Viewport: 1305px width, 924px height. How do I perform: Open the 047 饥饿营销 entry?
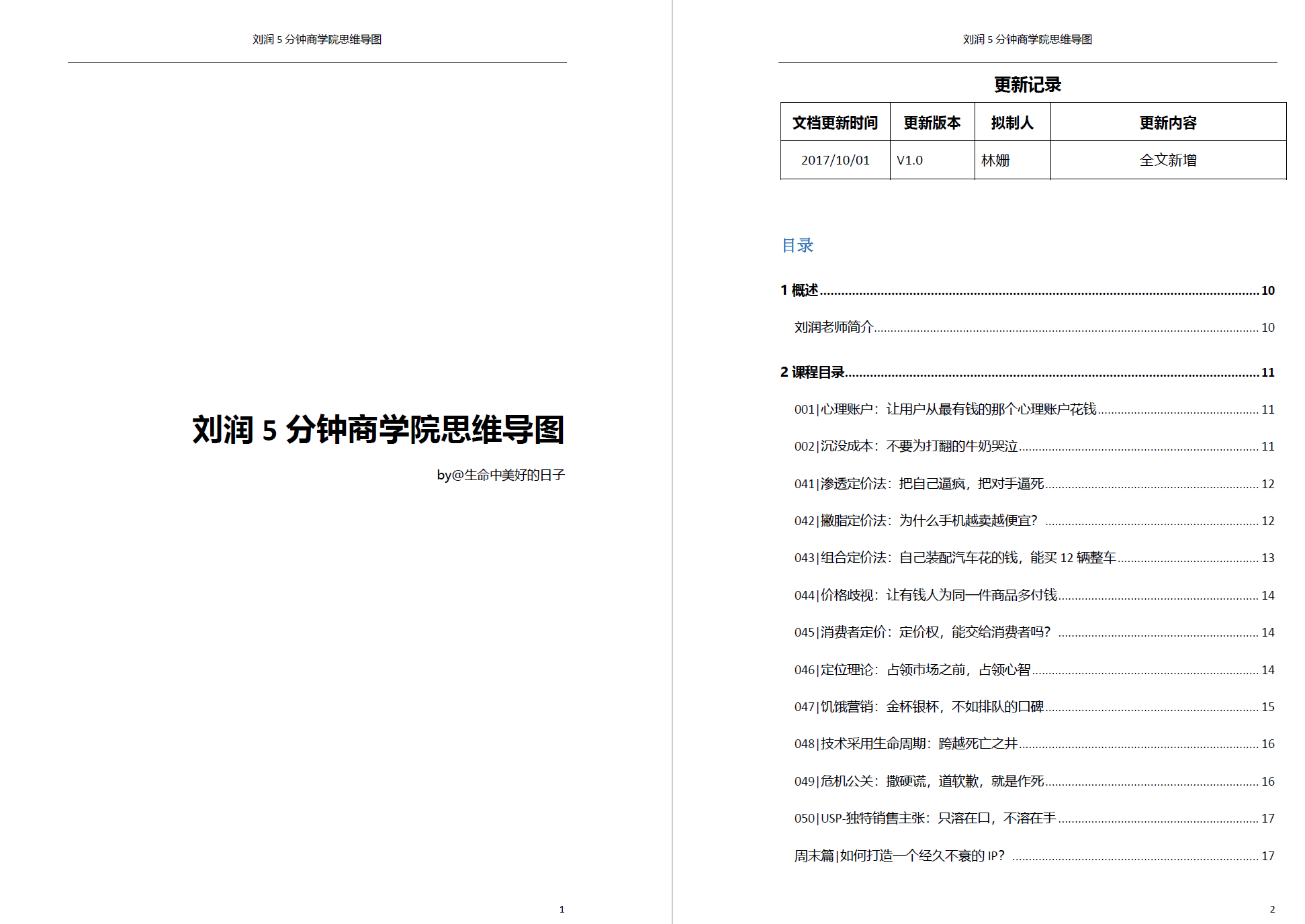point(918,706)
